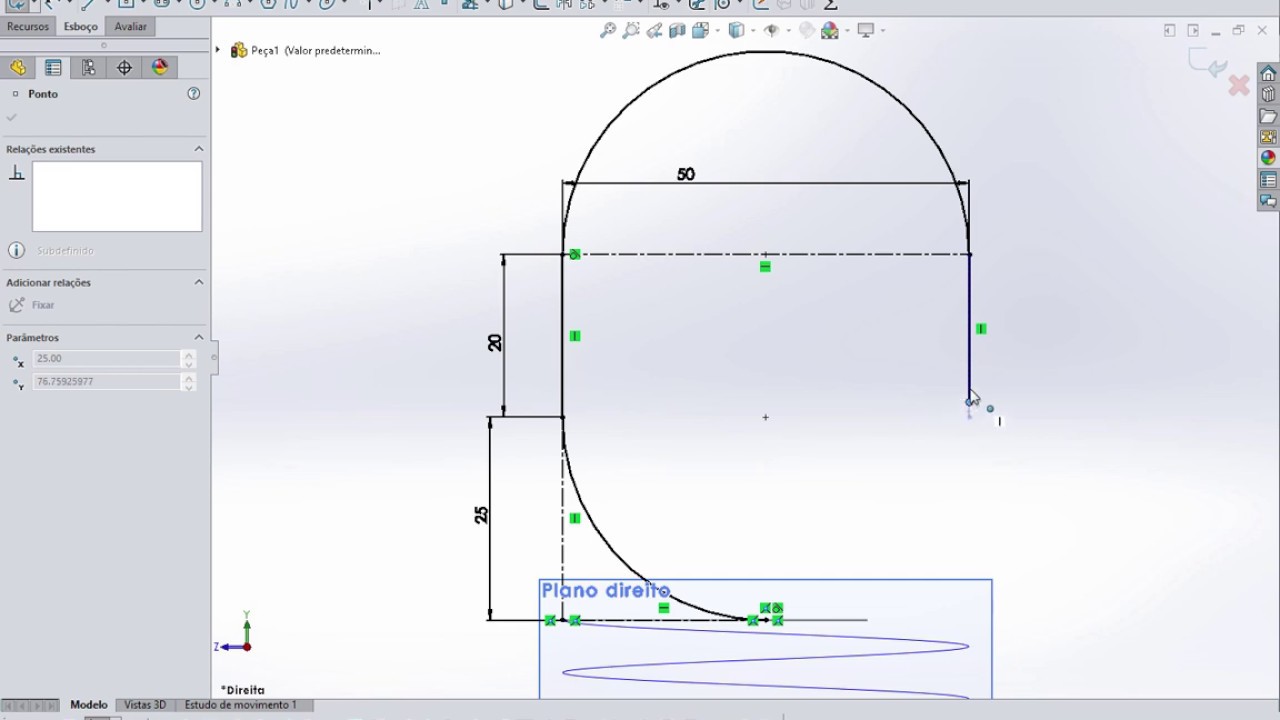Click the Hide/Show Items eye icon
This screenshot has height=720, width=1280.
pos(771,30)
